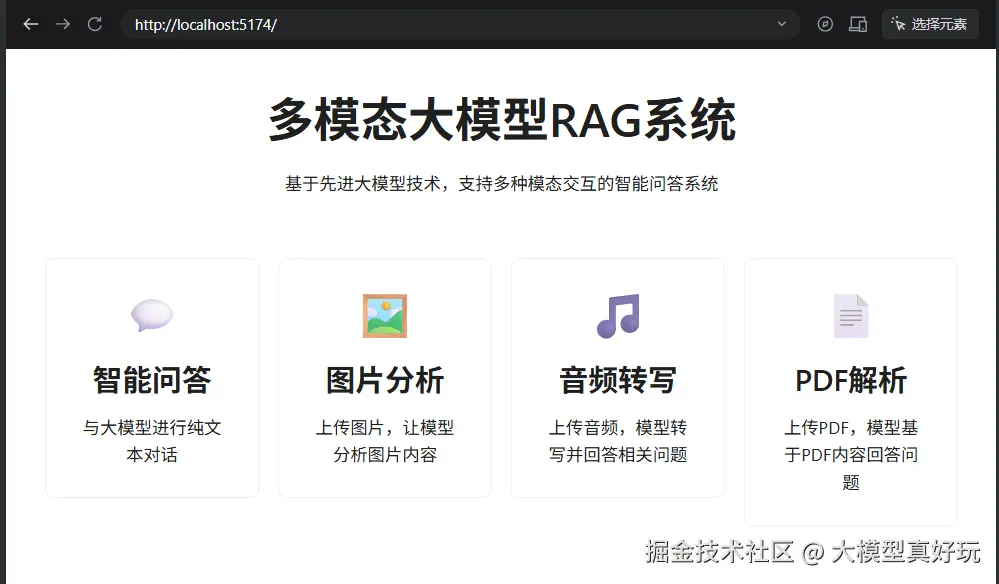Click the text 上传图片，让模型分析图片内容
Viewport: 999px width, 584px height.
pos(385,441)
